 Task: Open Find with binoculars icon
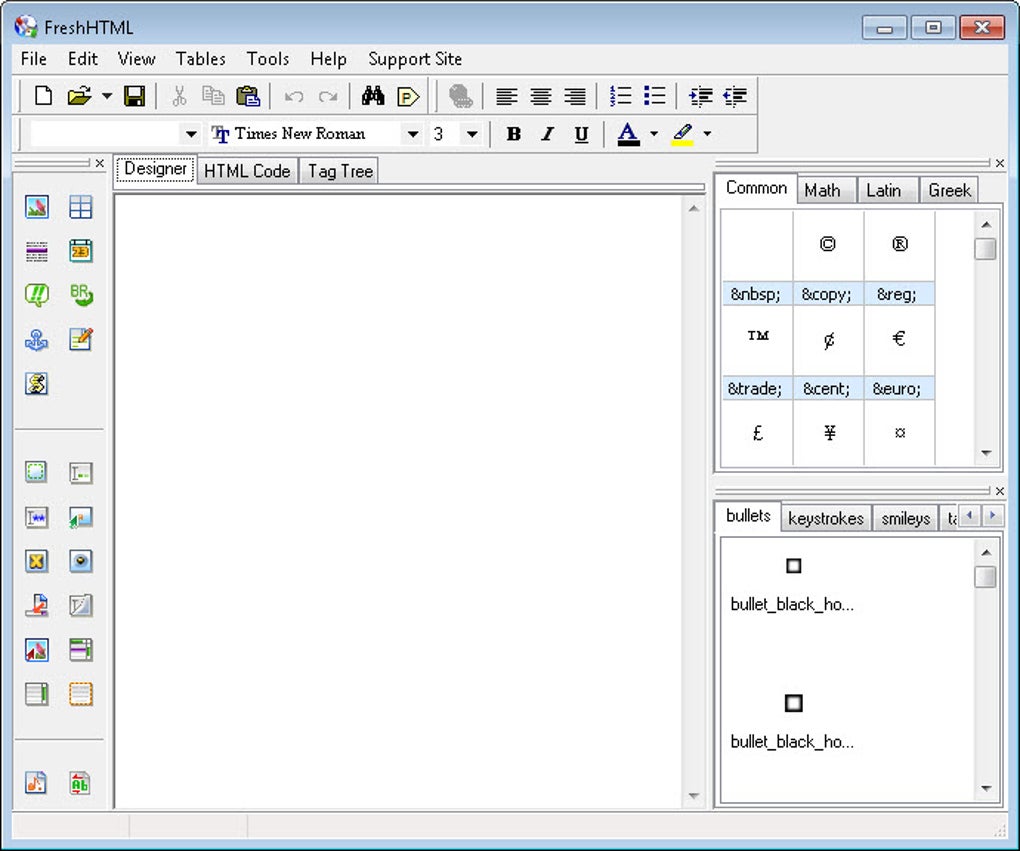(x=373, y=96)
